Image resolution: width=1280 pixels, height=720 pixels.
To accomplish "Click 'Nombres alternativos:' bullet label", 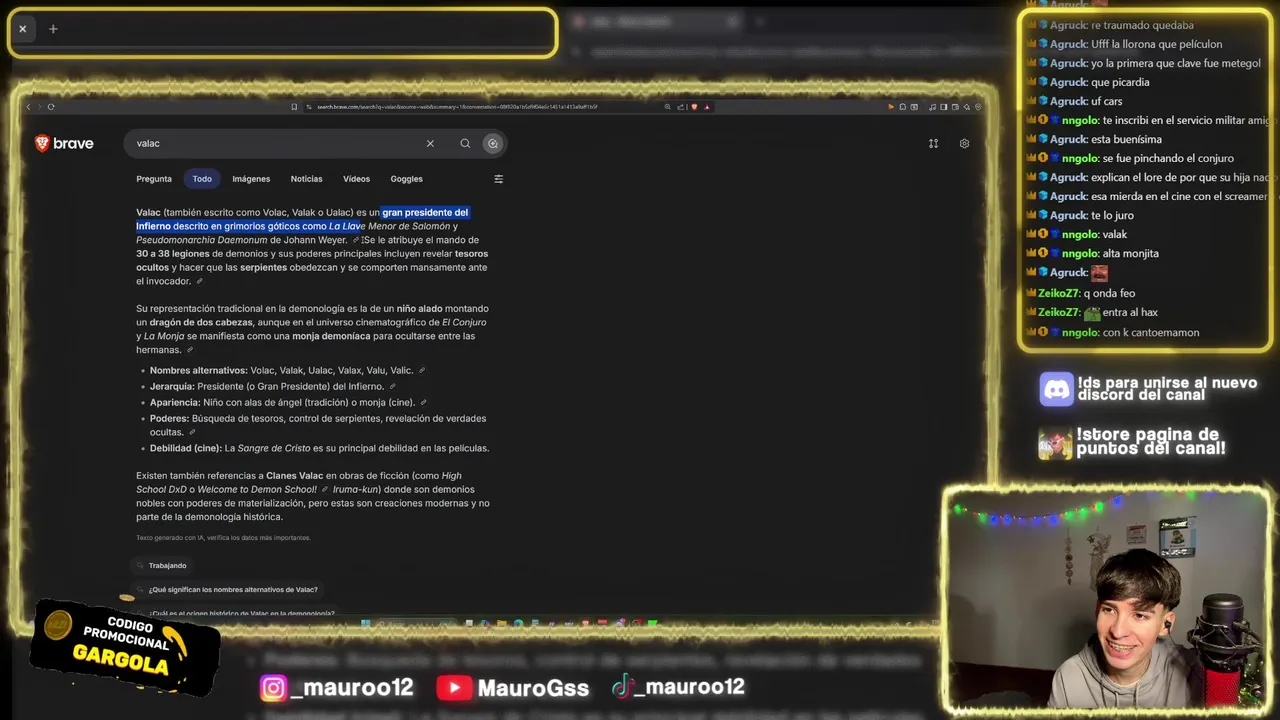I will click(x=198, y=371).
